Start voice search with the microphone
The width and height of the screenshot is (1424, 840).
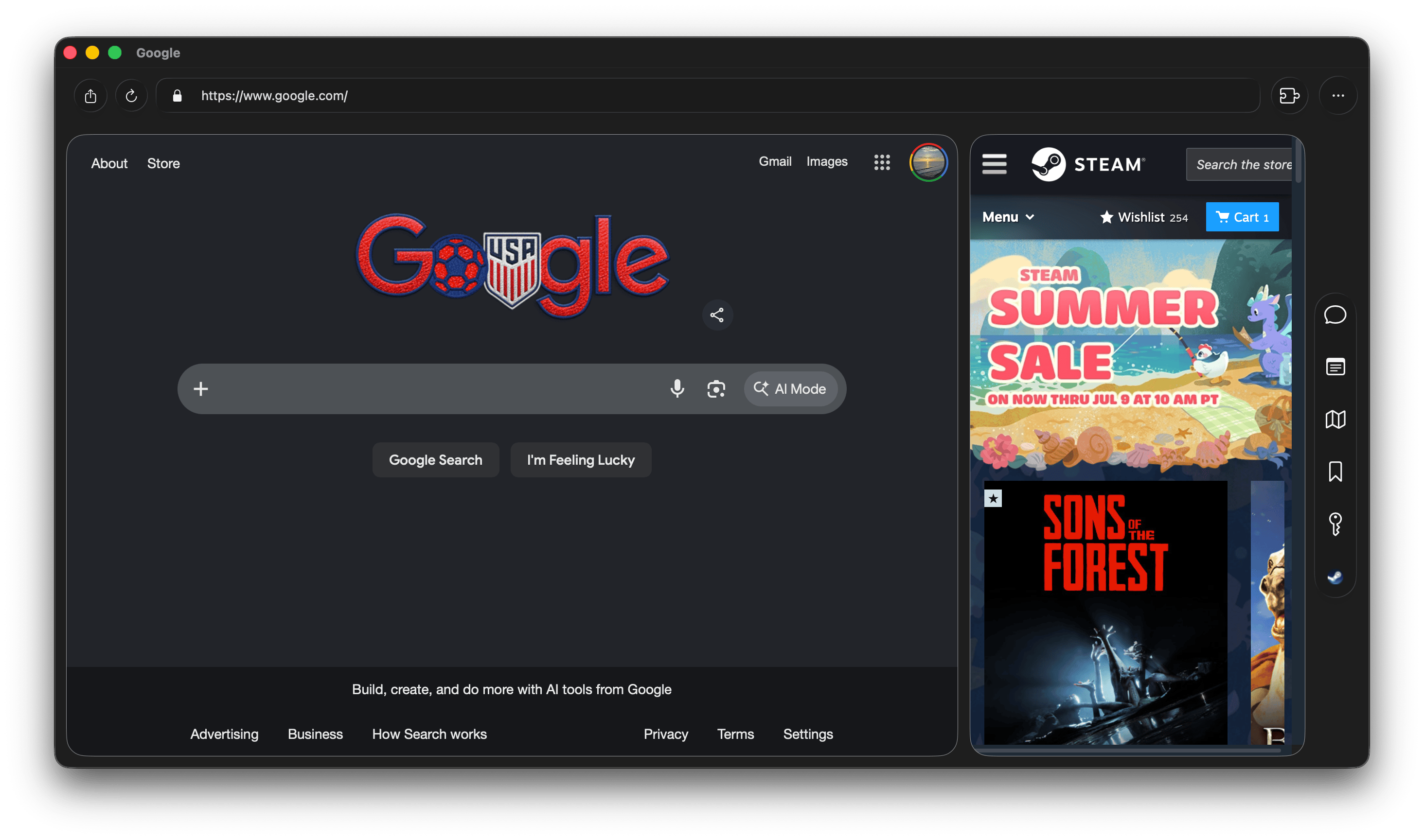(x=677, y=389)
